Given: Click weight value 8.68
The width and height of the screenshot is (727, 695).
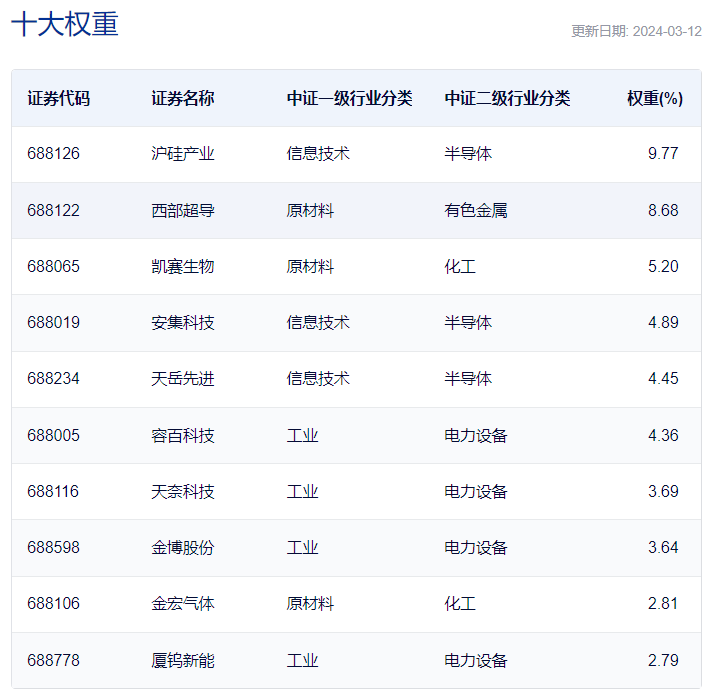Looking at the screenshot, I should pyautogui.click(x=663, y=210).
